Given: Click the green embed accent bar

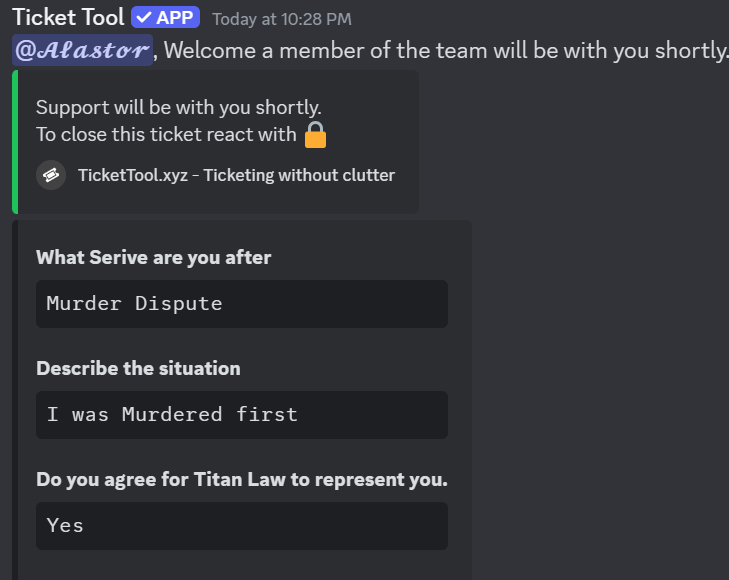Looking at the screenshot, I should click(x=15, y=142).
